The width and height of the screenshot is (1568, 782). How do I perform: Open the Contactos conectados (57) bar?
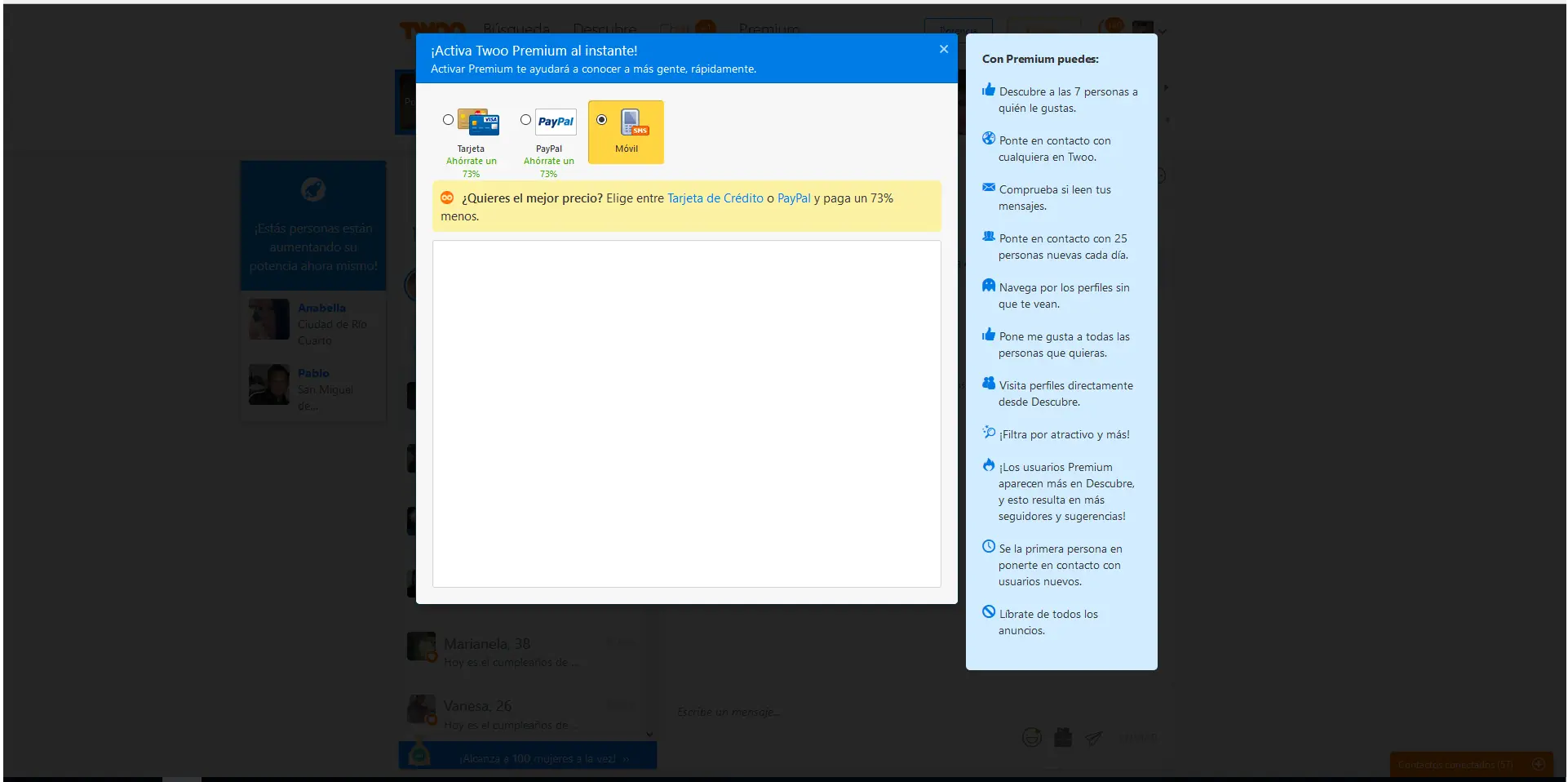[1471, 765]
